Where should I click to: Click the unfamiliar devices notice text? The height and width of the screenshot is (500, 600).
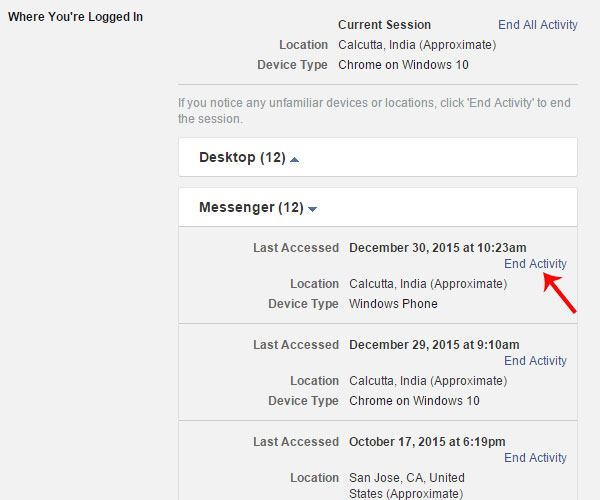pos(374,111)
